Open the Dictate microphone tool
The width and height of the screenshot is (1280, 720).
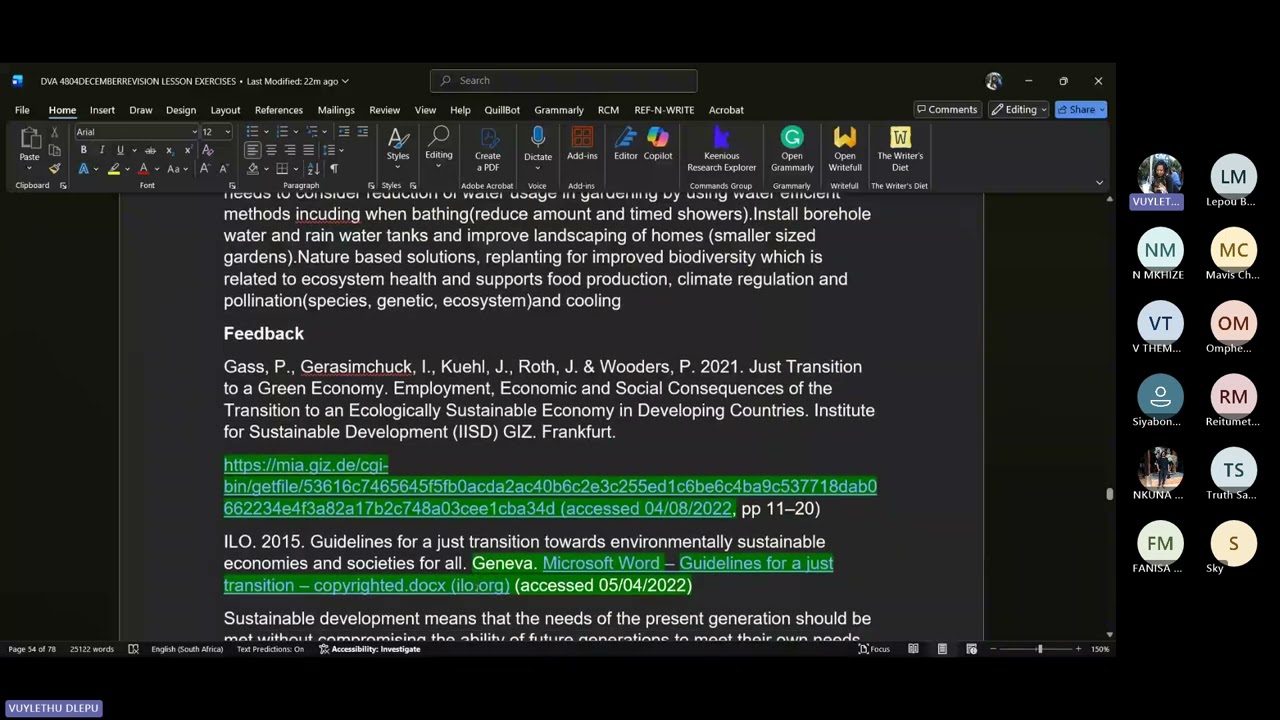[x=538, y=145]
